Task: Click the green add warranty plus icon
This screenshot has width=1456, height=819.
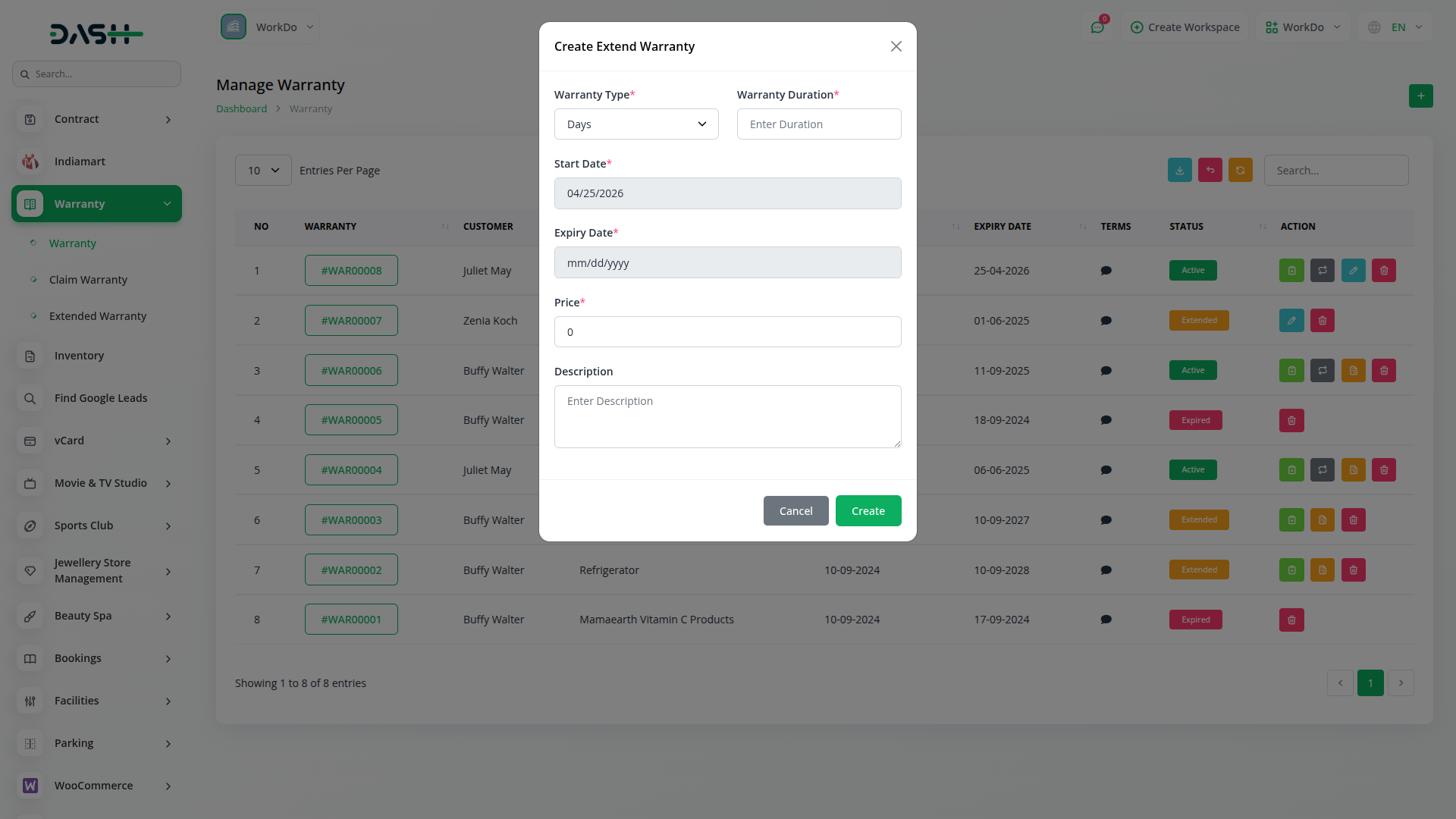Action: pos(1420,96)
